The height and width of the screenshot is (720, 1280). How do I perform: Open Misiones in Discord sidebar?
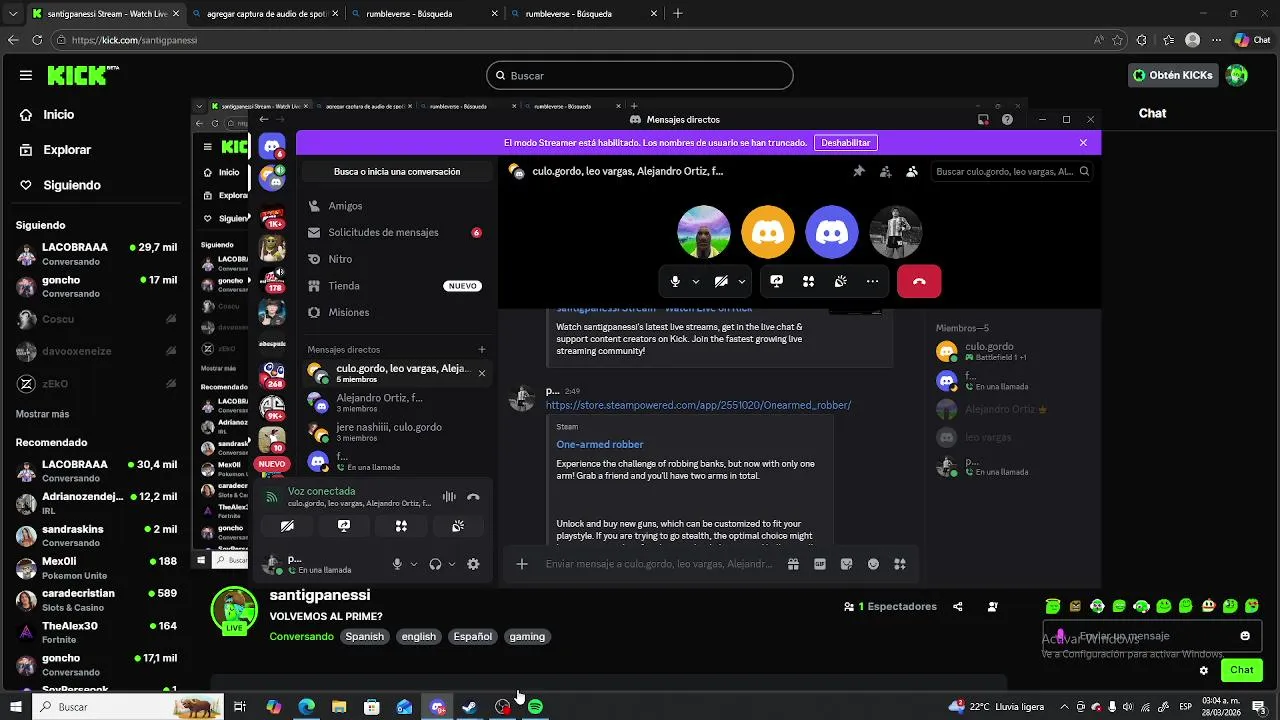click(x=397, y=312)
